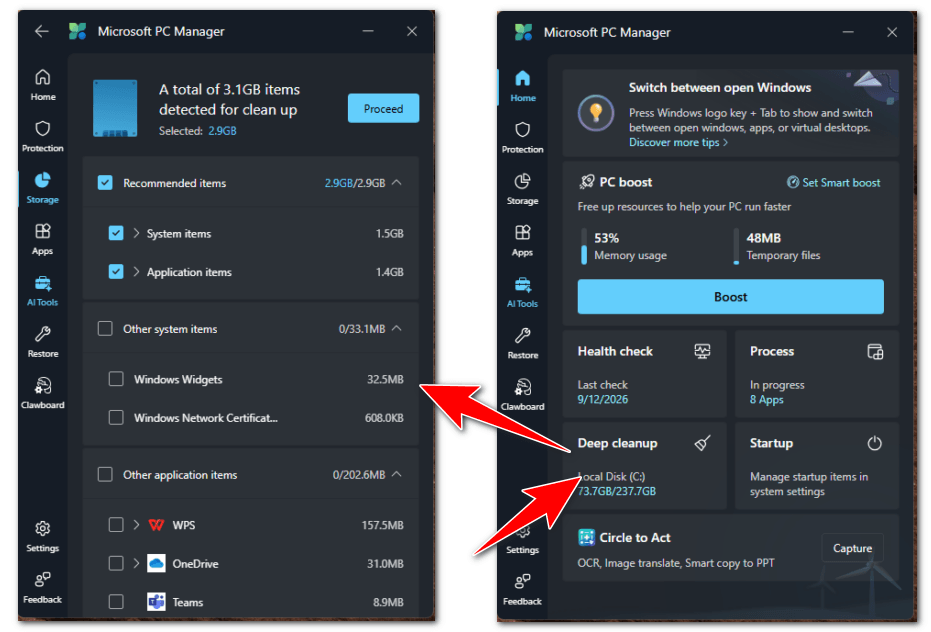Click Proceed to clean up

pyautogui.click(x=383, y=108)
